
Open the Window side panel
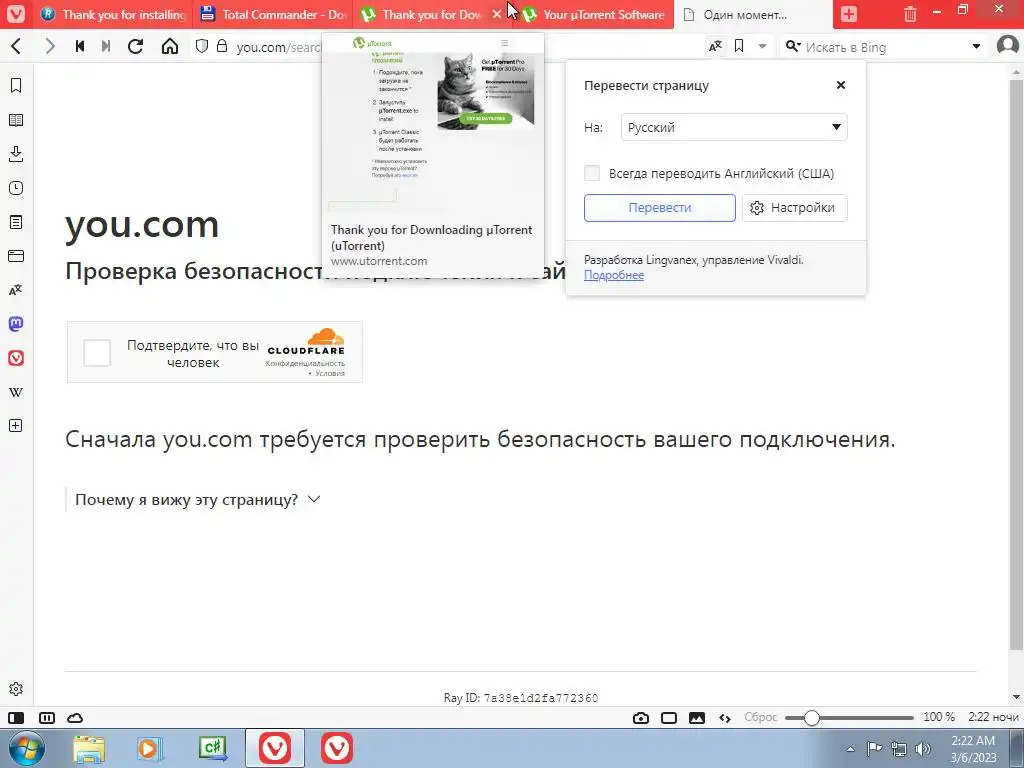click(16, 256)
